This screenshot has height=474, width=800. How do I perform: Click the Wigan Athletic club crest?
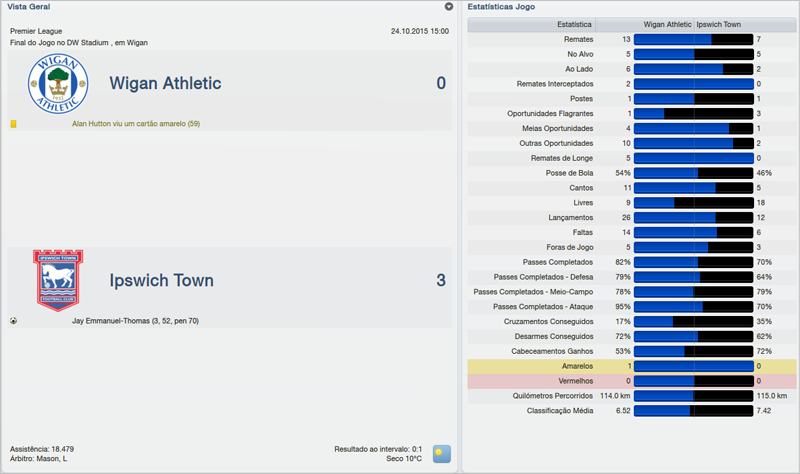click(58, 83)
